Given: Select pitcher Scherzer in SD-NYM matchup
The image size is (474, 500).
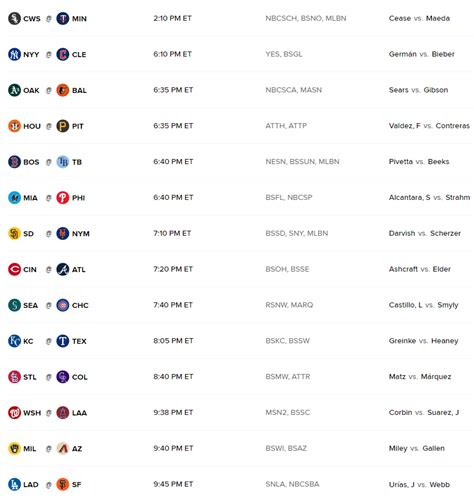Looking at the screenshot, I should click(x=445, y=233).
